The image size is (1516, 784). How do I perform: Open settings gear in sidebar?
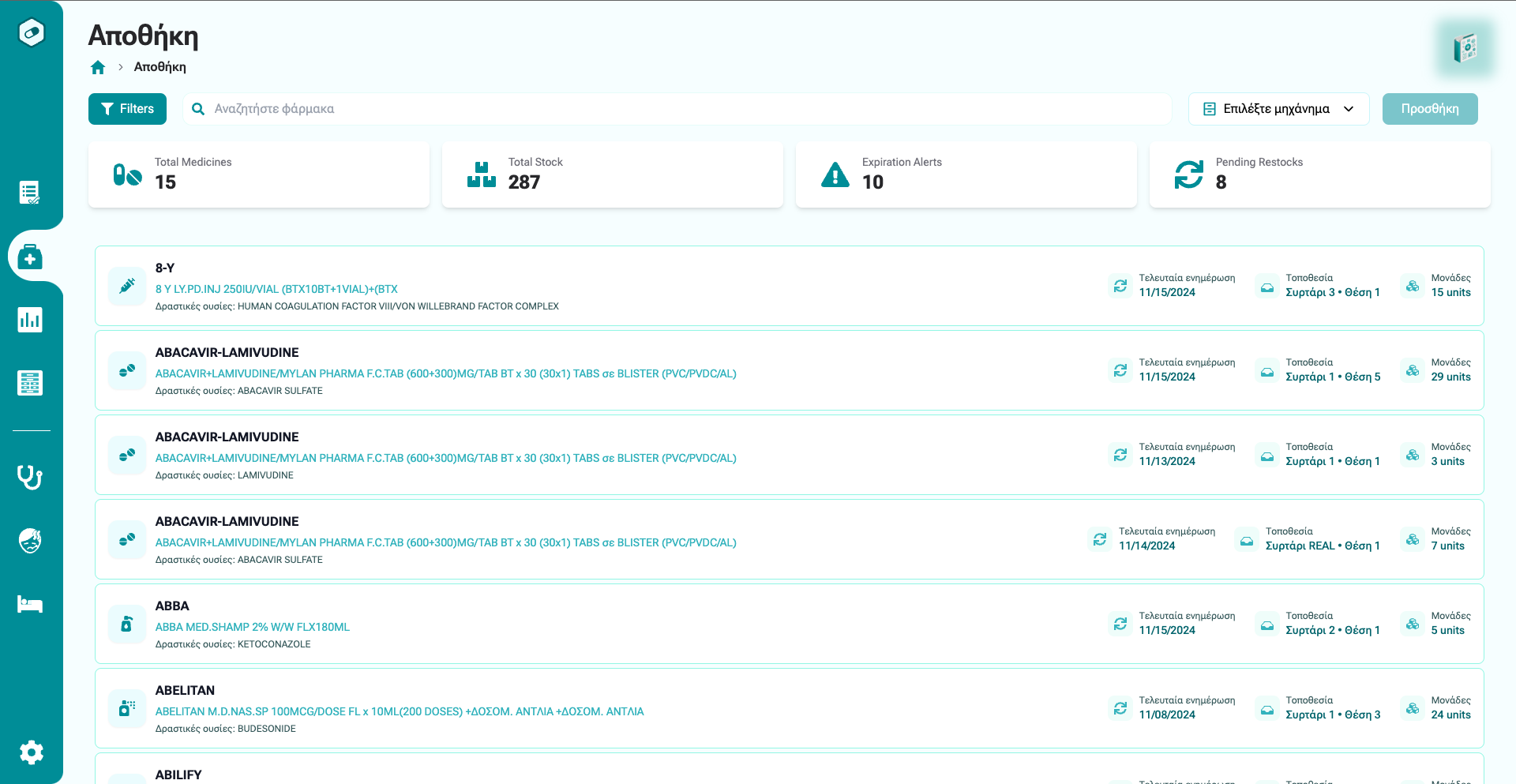pos(32,752)
